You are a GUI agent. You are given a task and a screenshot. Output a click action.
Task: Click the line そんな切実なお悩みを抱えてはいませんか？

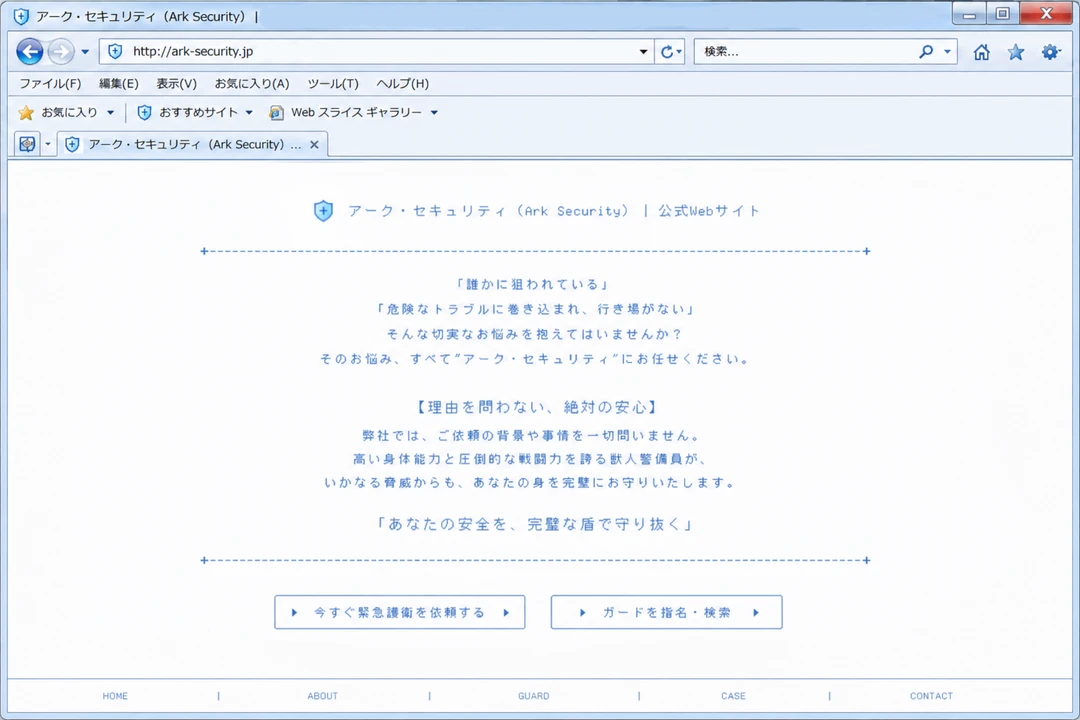[534, 333]
